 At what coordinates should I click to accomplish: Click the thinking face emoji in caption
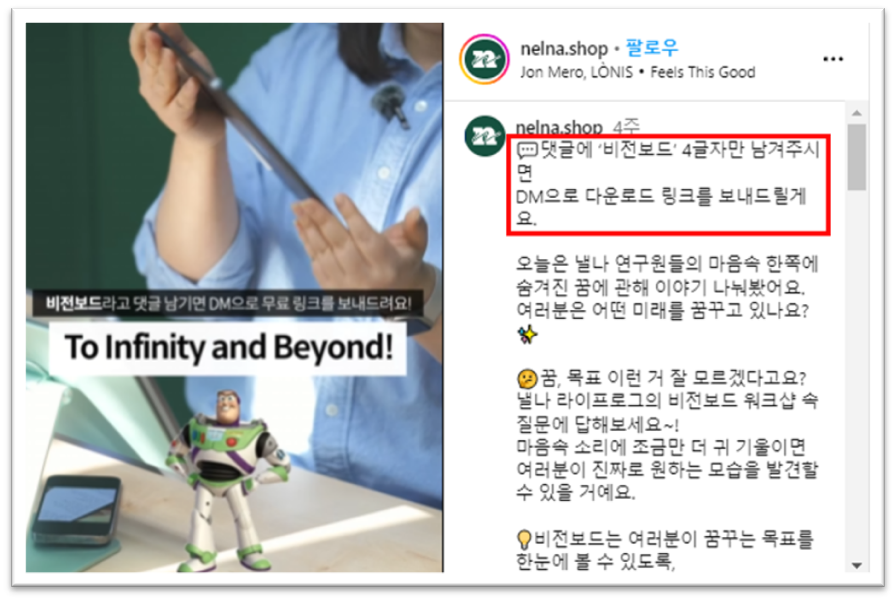click(527, 378)
